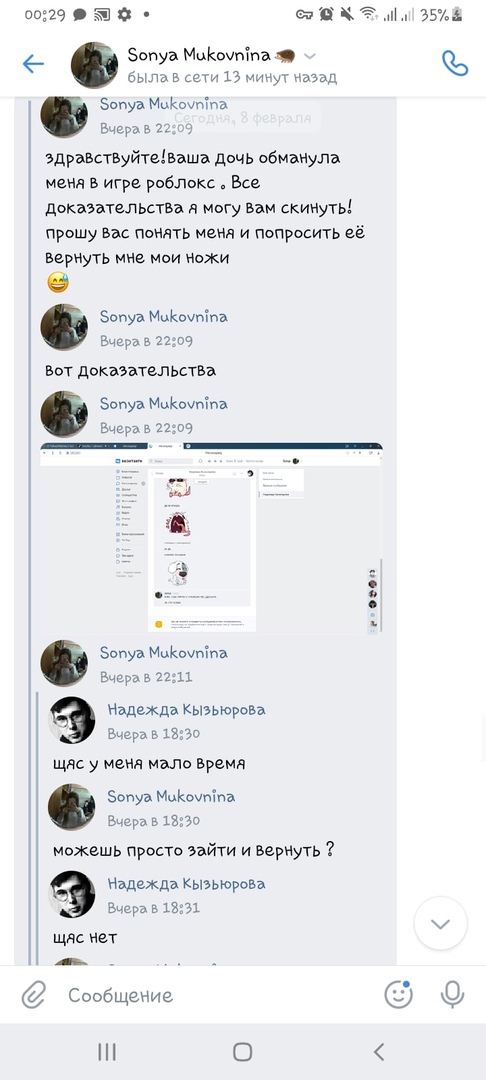Open Sonya Mukovnina's name above "вот доказательства"
The height and width of the screenshot is (1080, 486).
[164, 317]
